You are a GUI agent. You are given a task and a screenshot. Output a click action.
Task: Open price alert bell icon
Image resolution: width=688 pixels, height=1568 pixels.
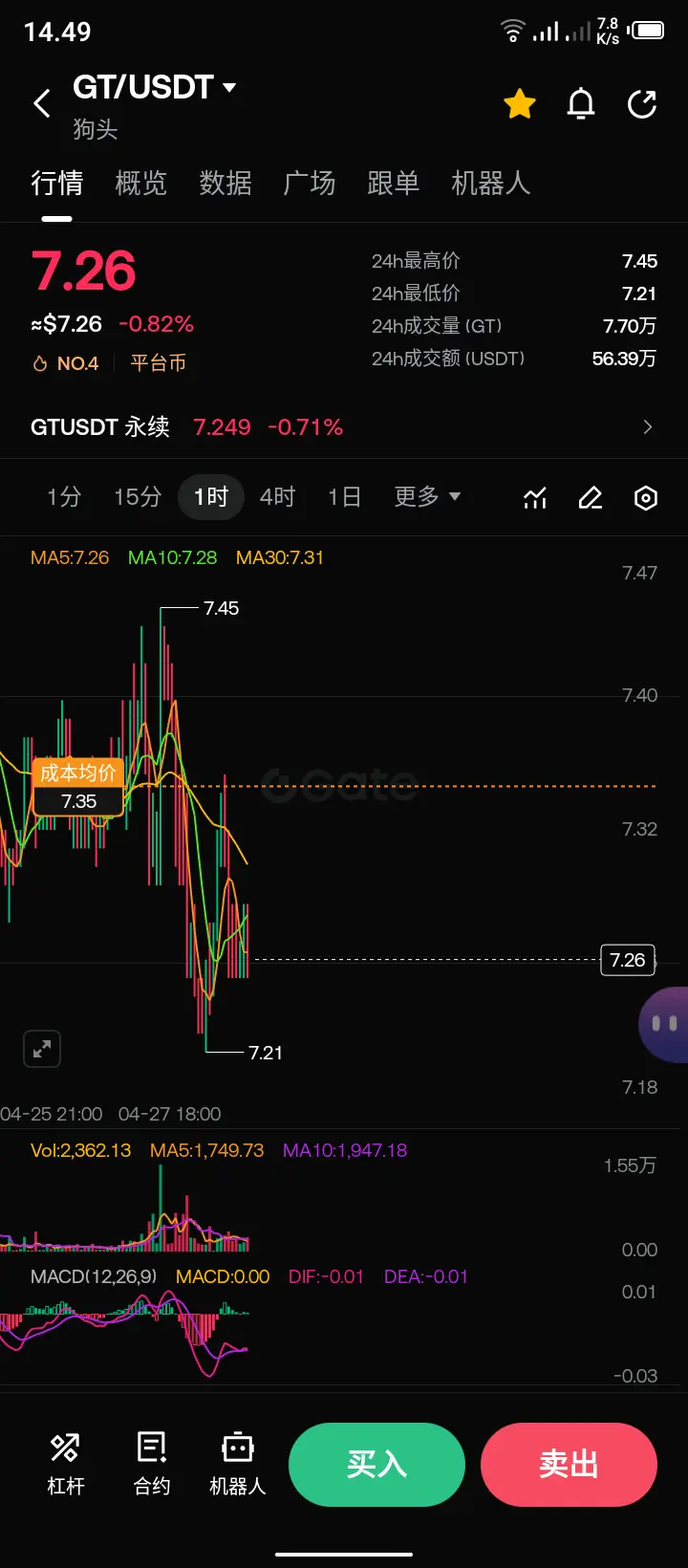(581, 103)
